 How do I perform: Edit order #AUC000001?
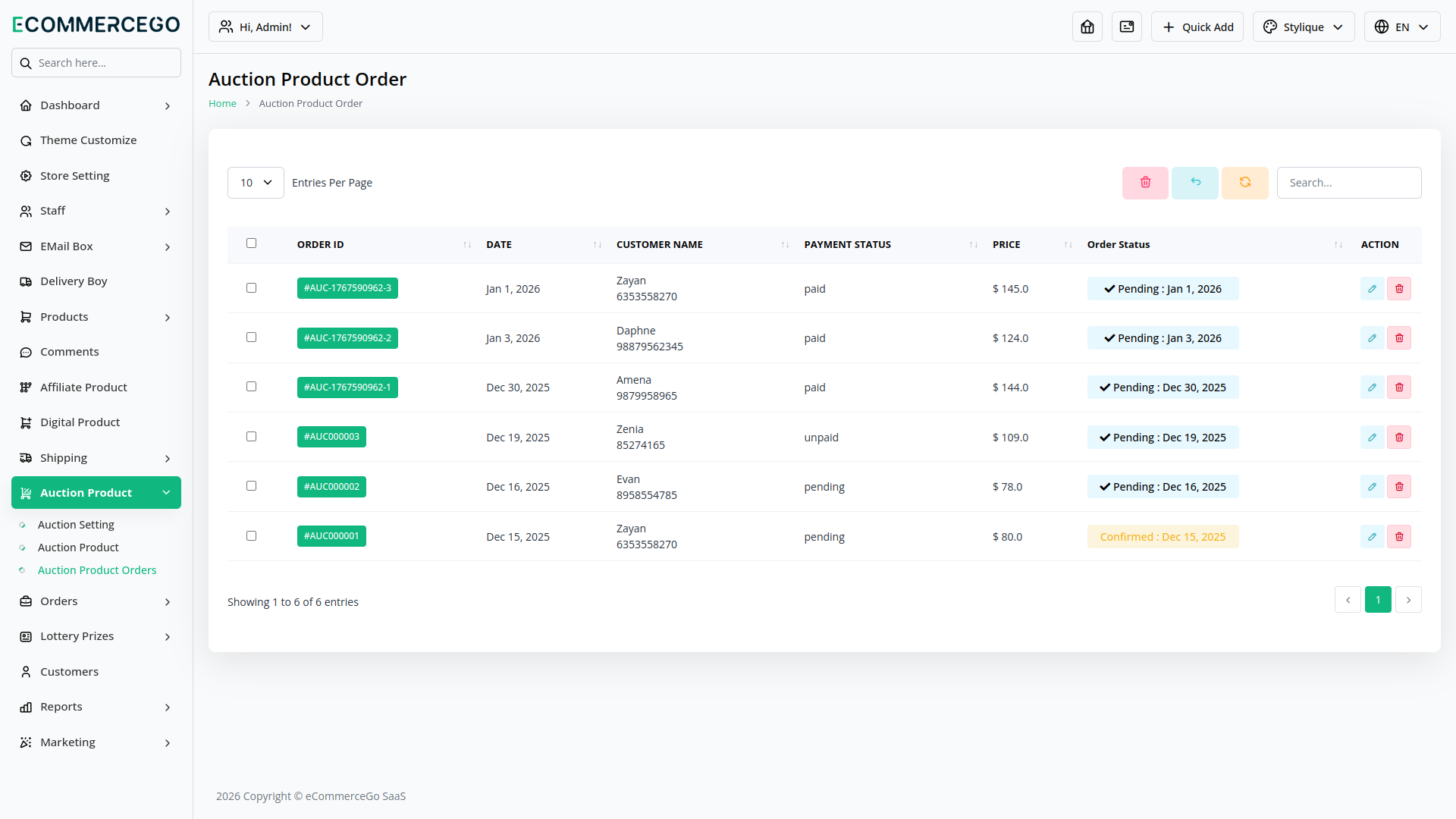click(1372, 537)
